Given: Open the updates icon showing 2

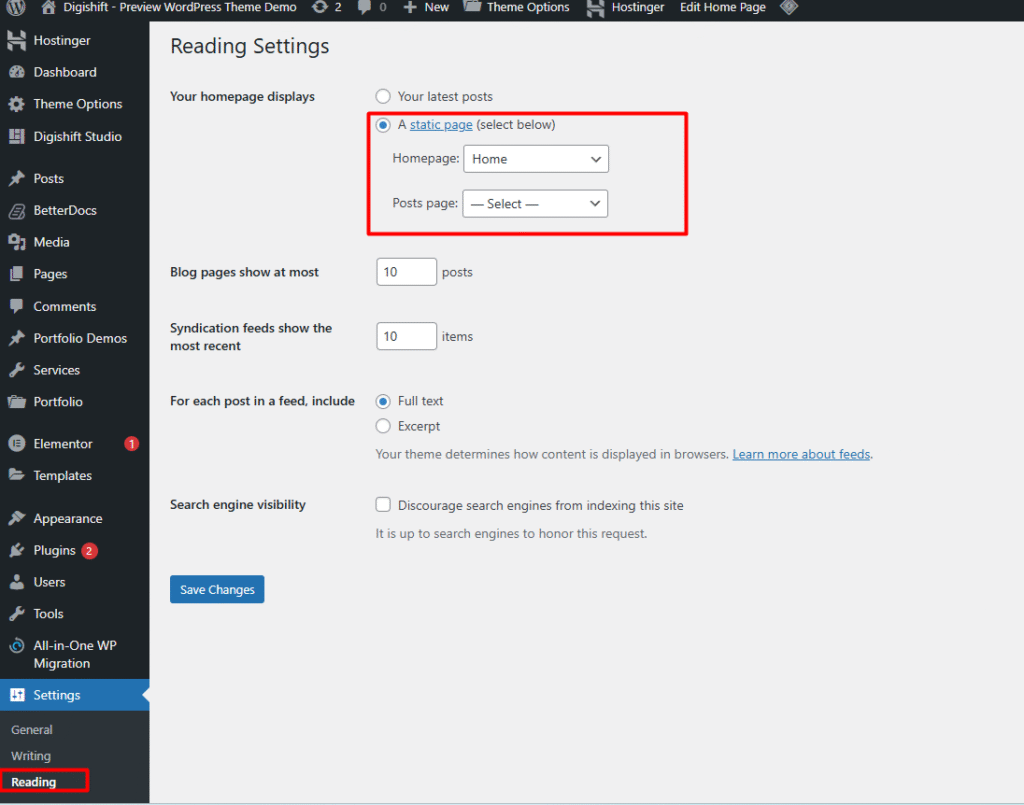Looking at the screenshot, I should pyautogui.click(x=319, y=7).
